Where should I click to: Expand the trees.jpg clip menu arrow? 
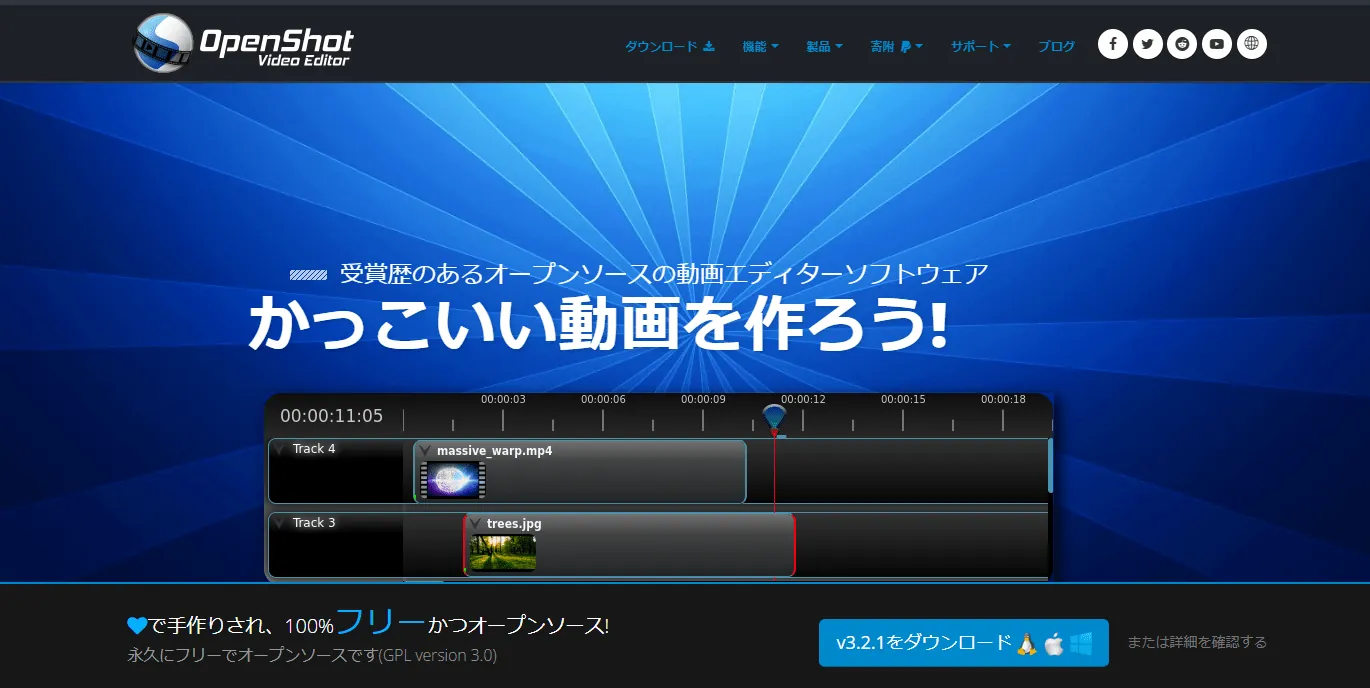(x=475, y=524)
